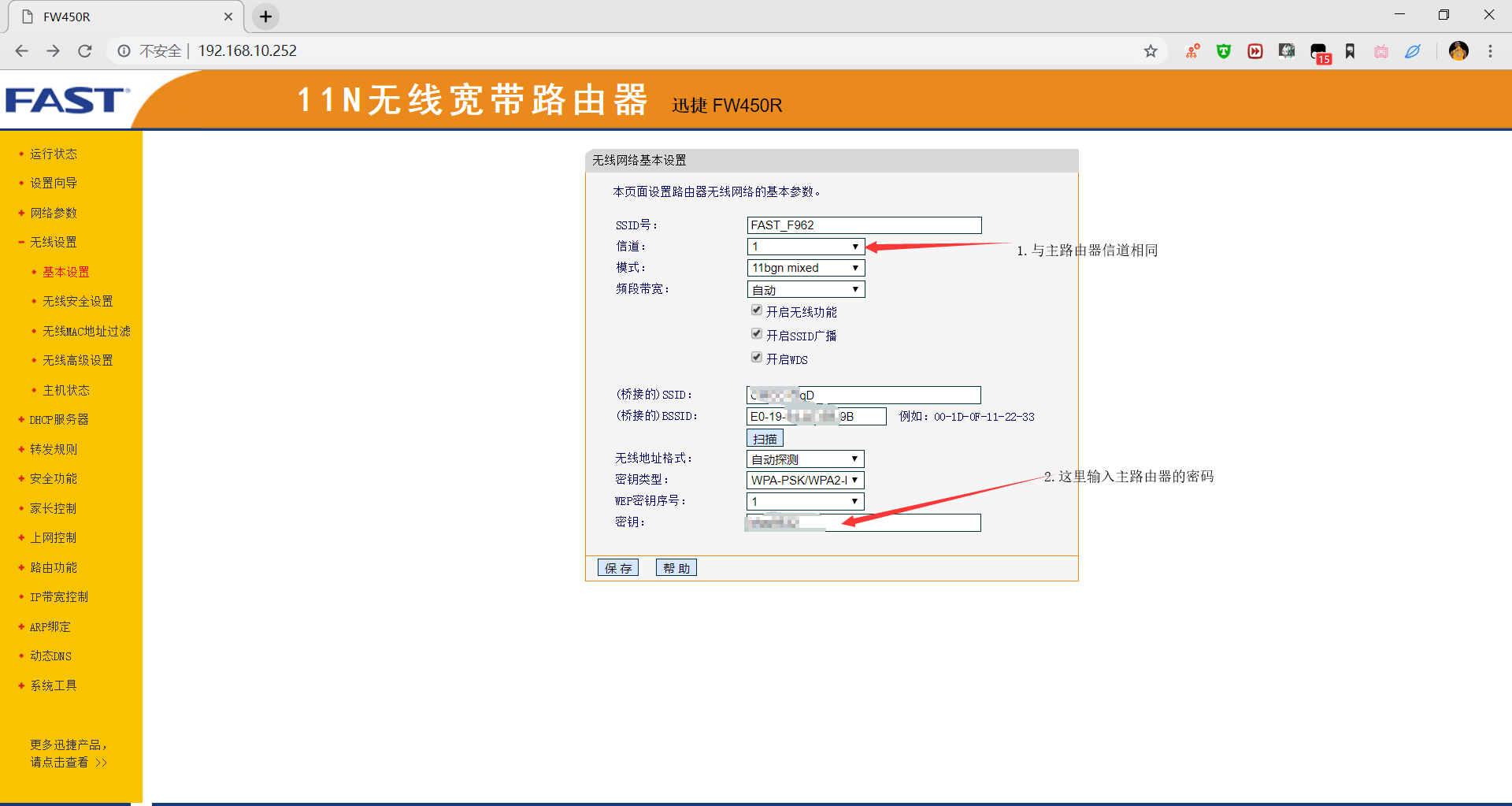Toggle the 开启WDS checkbox off
This screenshot has width=1512, height=806.
click(756, 357)
